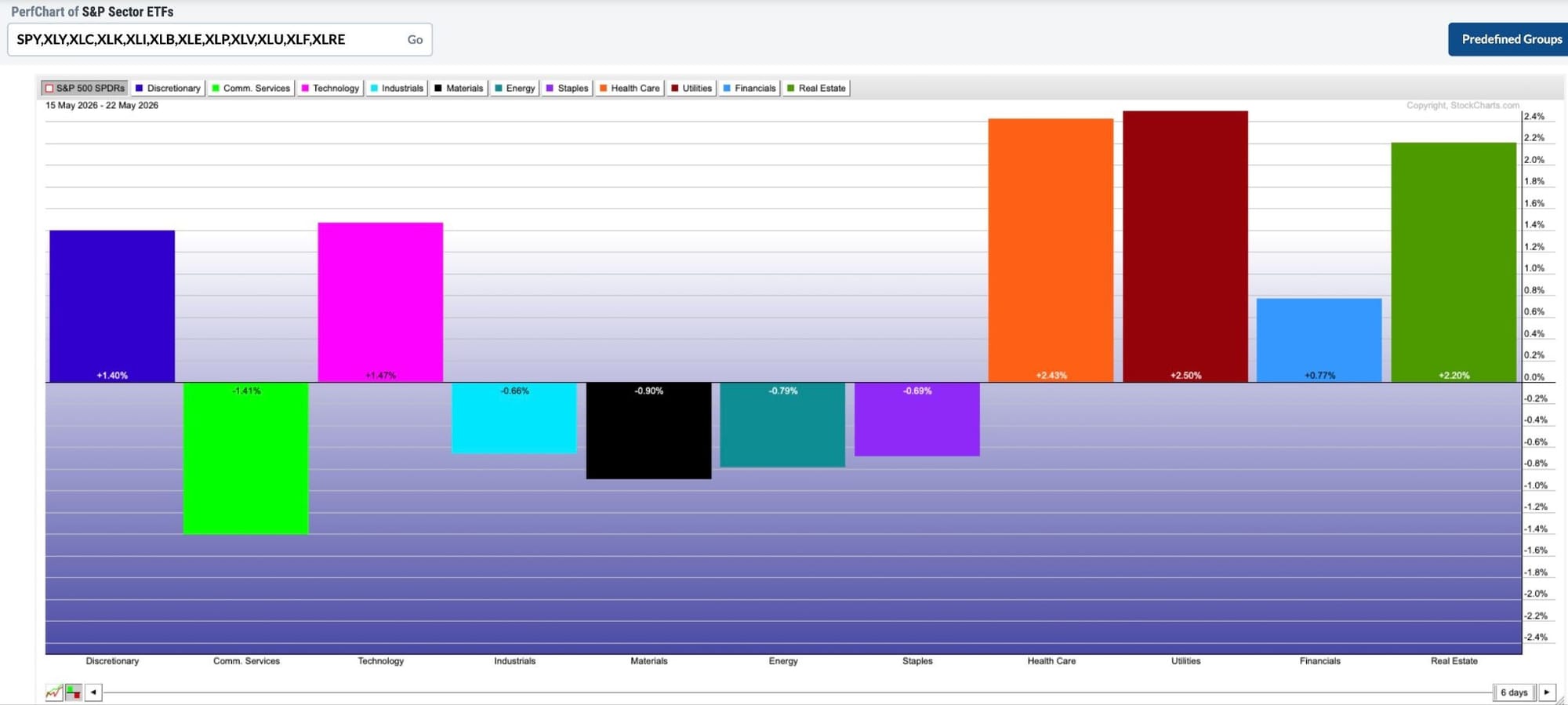
Task: Switch to histogram bar chart mode icon
Action: (74, 692)
